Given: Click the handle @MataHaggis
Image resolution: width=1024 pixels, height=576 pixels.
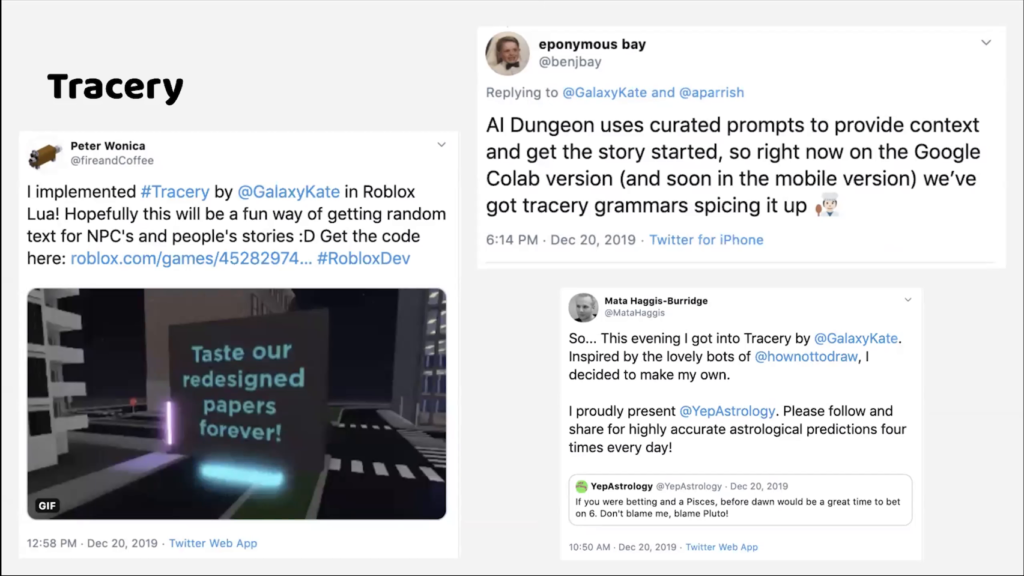Looking at the screenshot, I should tap(634, 313).
